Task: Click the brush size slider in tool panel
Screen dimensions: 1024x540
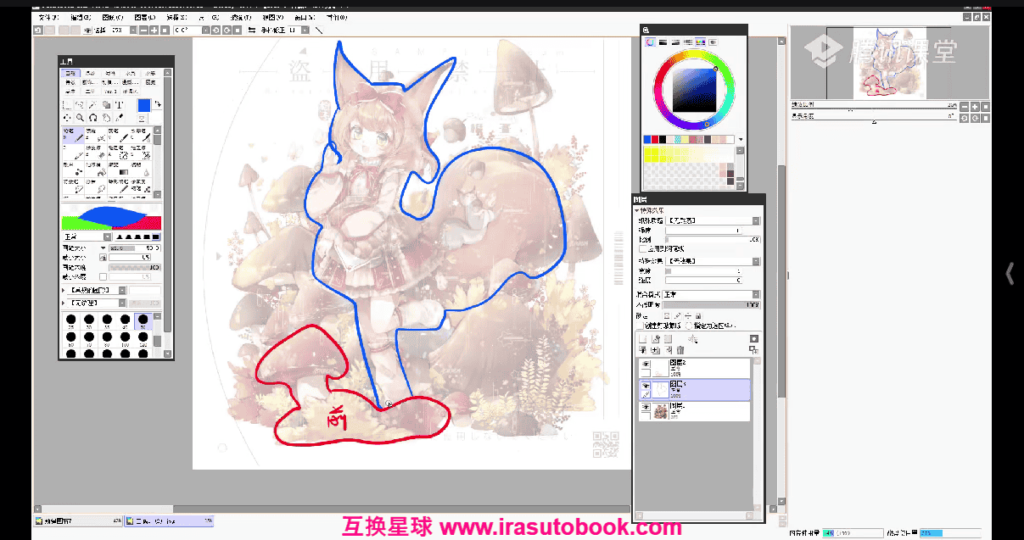Action: coord(135,248)
